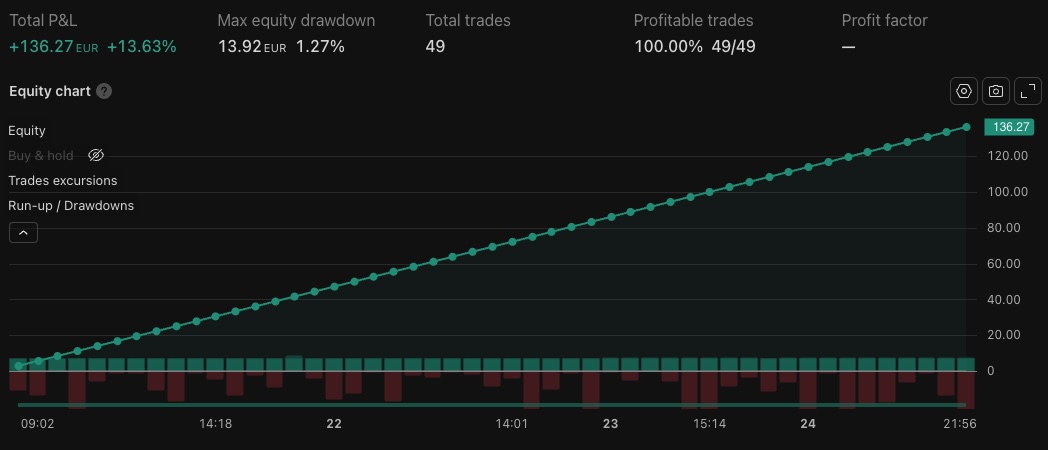This screenshot has height=450, width=1048.
Task: Expand the equity chart to fullscreen
Action: coord(1027,91)
